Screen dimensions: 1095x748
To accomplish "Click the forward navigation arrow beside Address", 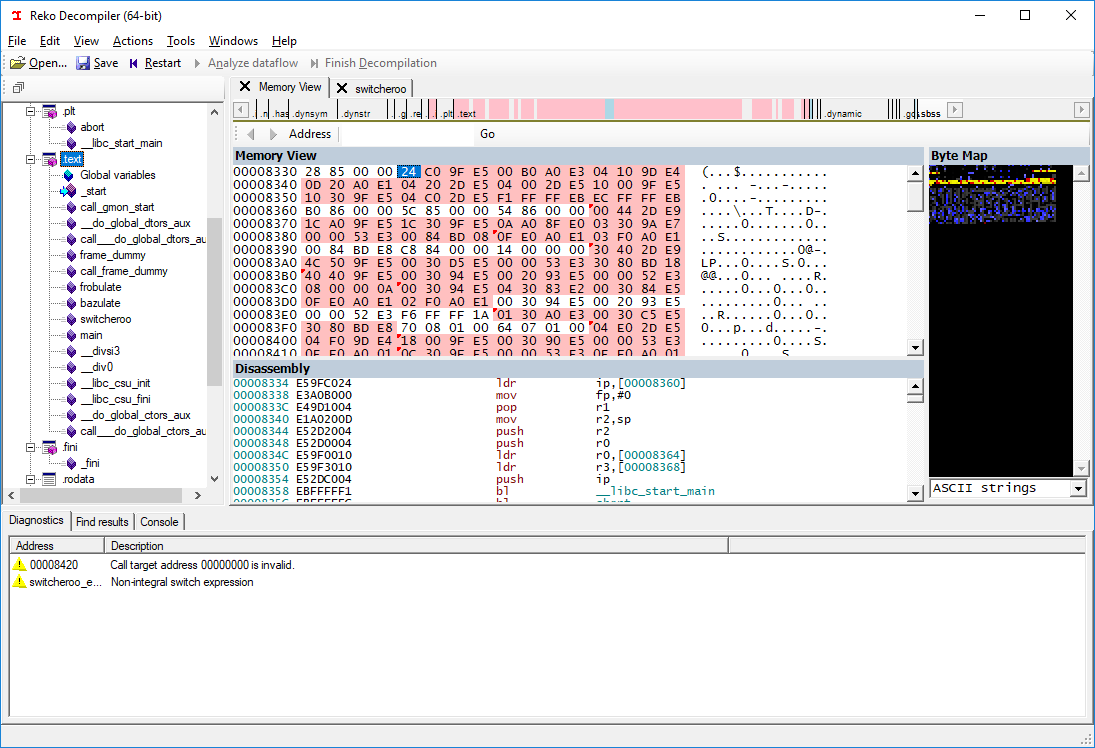I will [x=273, y=134].
